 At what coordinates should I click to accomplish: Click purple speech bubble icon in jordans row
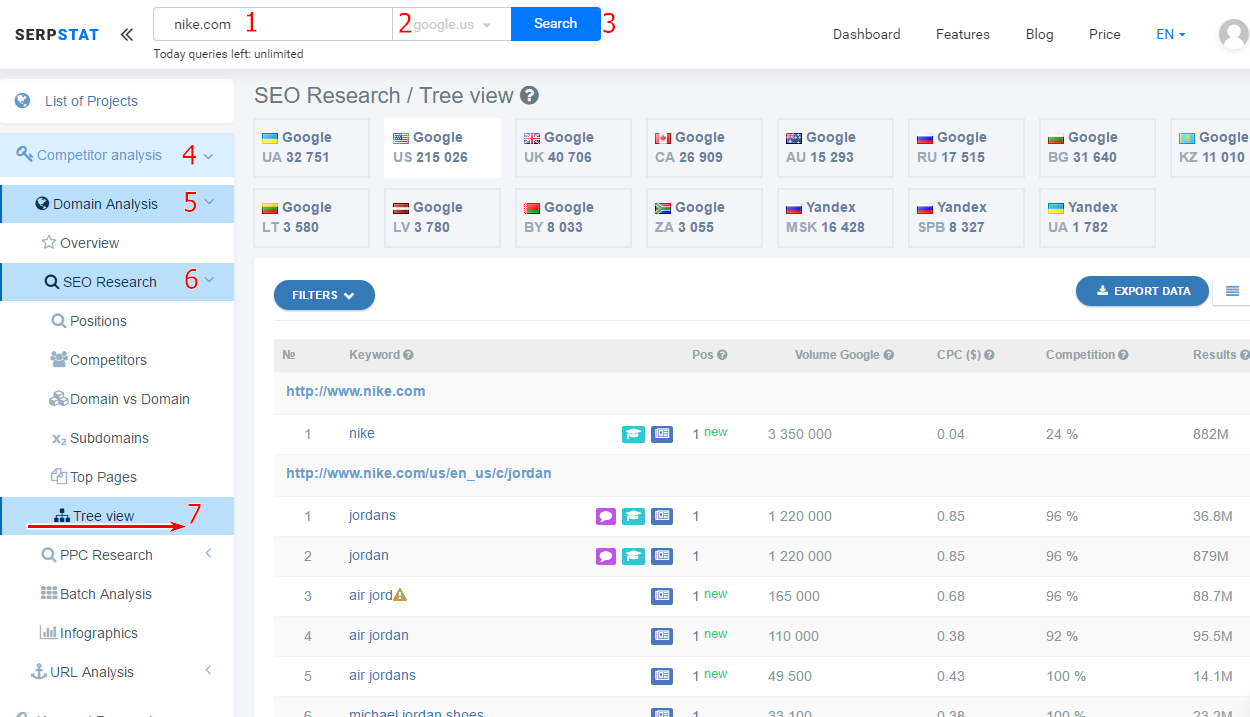tap(606, 516)
